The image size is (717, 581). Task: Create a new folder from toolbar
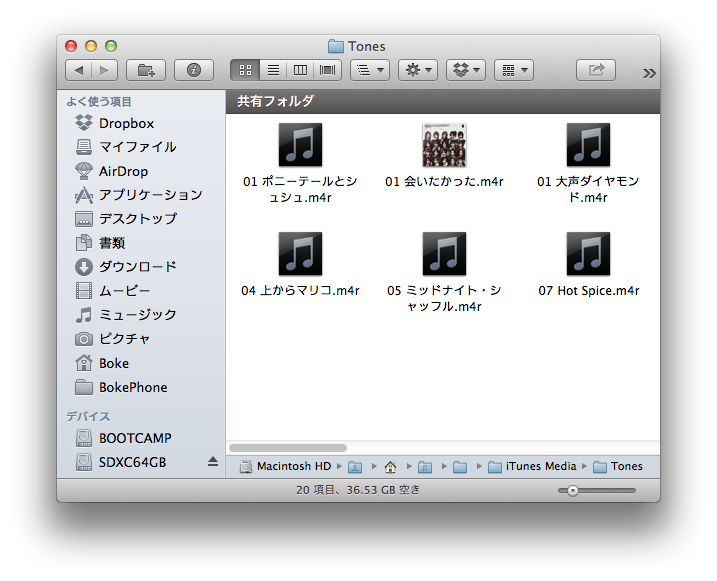[146, 70]
